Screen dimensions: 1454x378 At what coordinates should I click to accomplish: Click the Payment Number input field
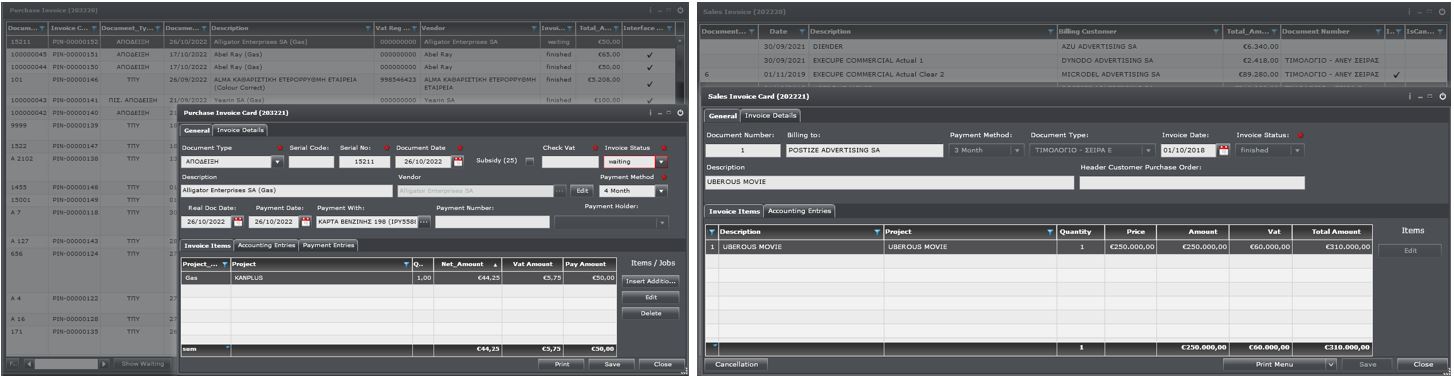tap(492, 222)
